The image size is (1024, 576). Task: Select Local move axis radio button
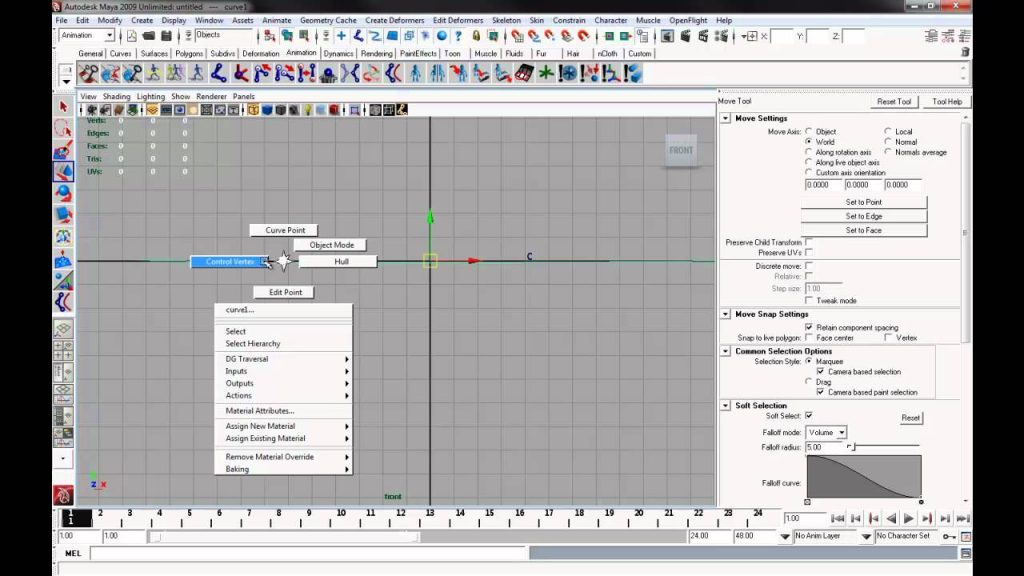(888, 131)
